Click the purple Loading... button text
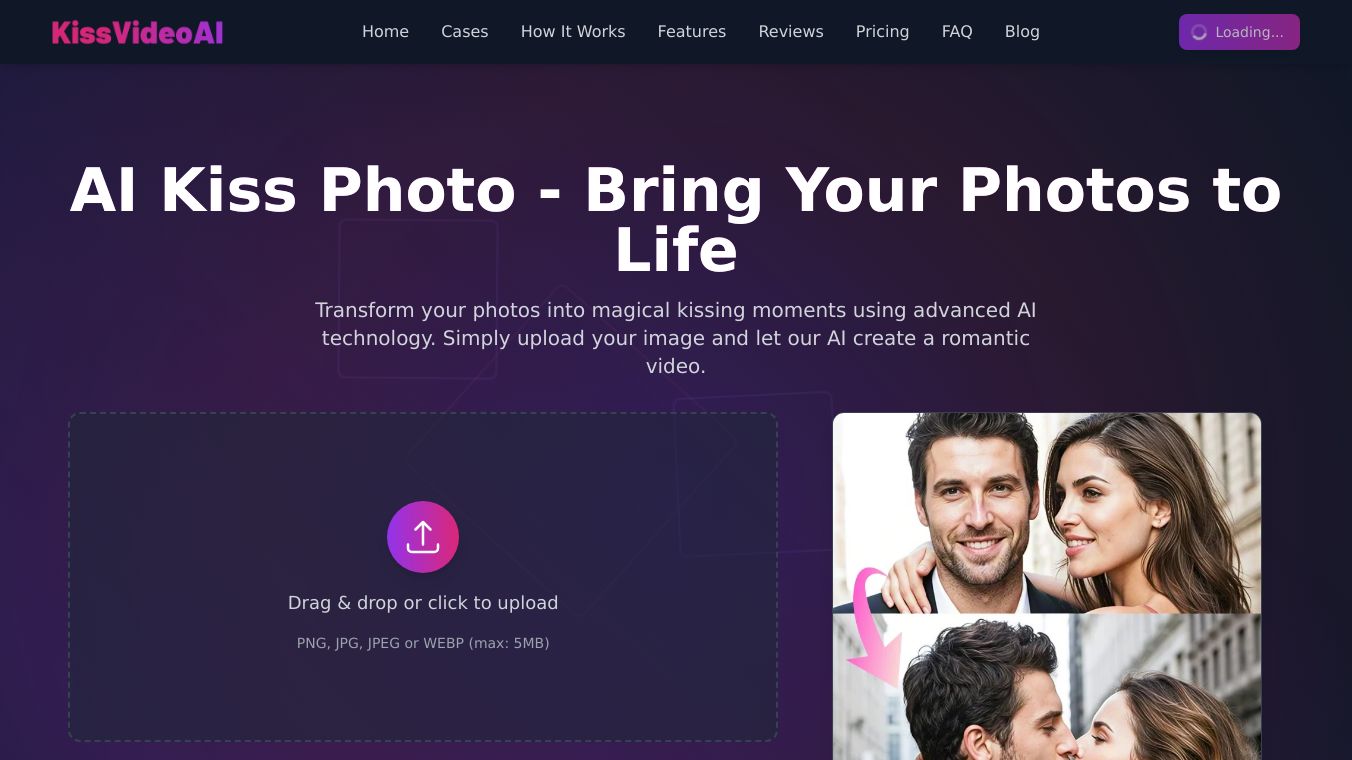The height and width of the screenshot is (760, 1352). (x=1249, y=32)
